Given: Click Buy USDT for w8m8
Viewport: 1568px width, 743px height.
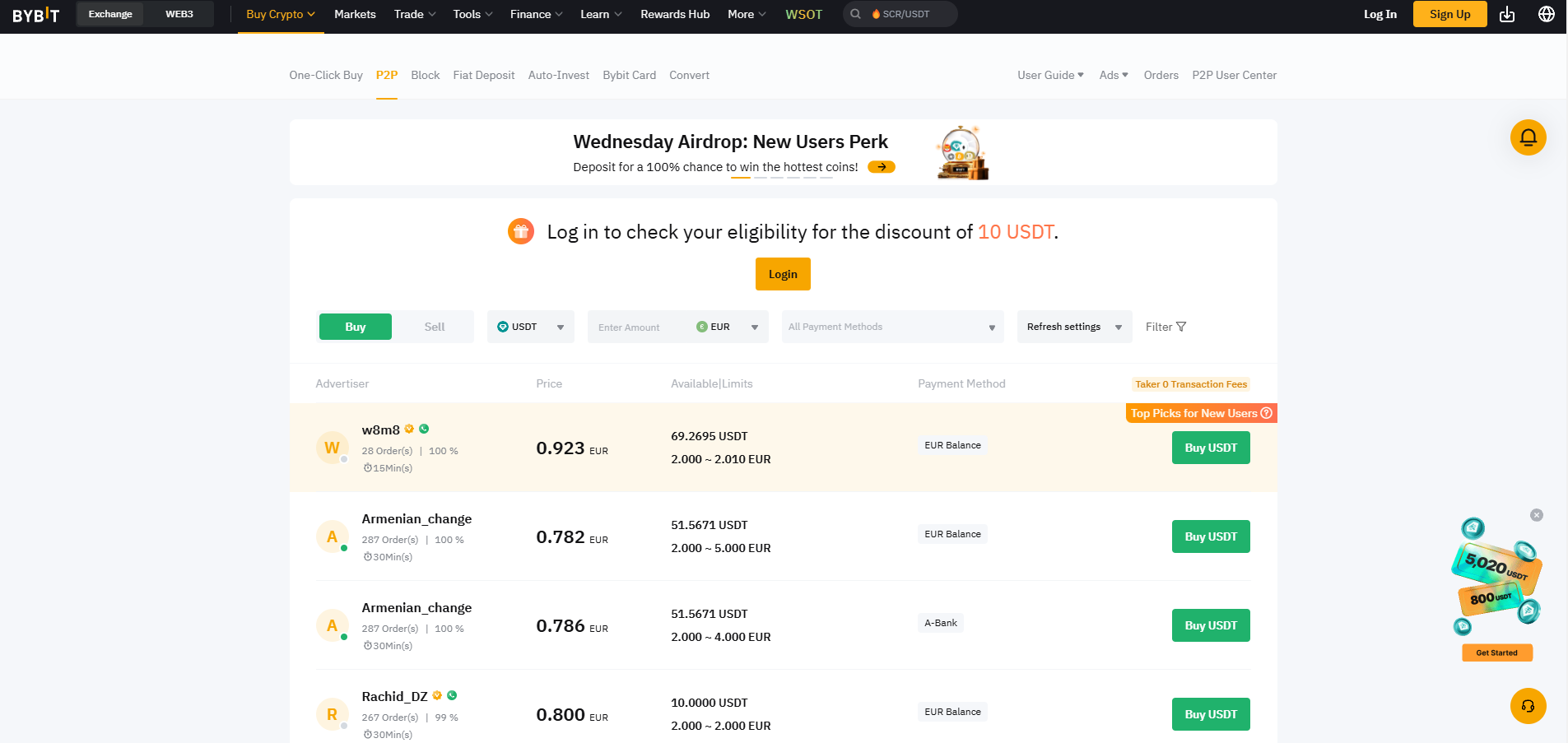Looking at the screenshot, I should pyautogui.click(x=1211, y=448).
